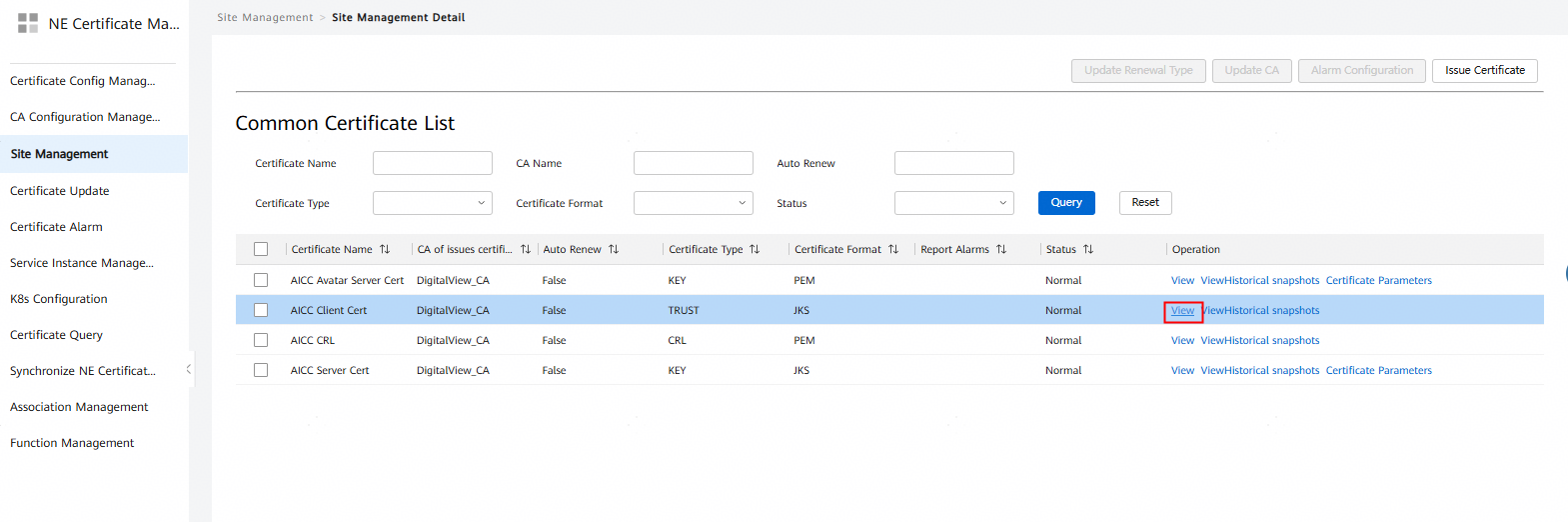Click the Reset button
1568x522 pixels.
(1145, 203)
